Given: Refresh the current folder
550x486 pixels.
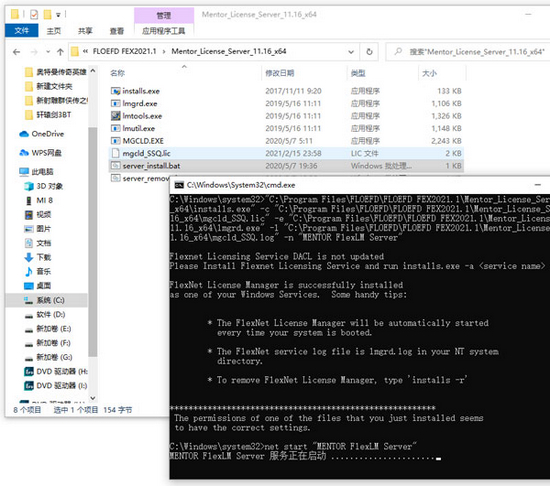Looking at the screenshot, I should pos(369,52).
